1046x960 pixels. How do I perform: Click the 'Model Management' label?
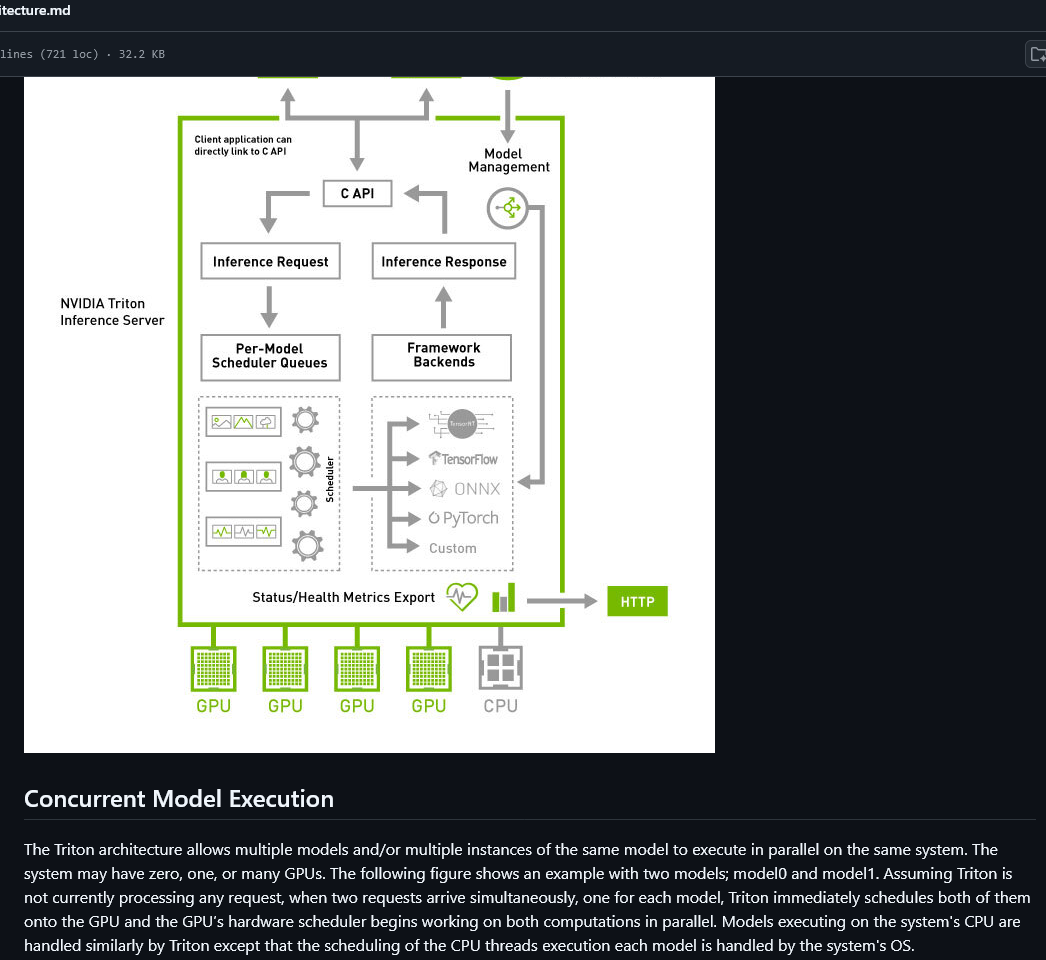509,160
